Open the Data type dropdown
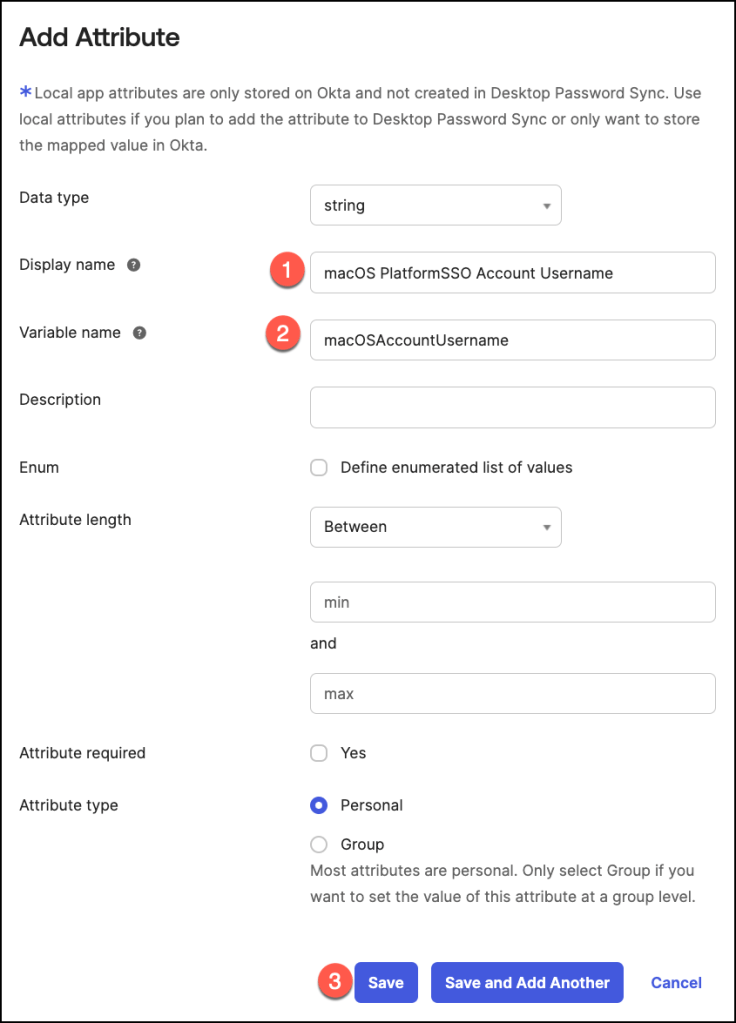This screenshot has width=736, height=1023. [x=436, y=206]
